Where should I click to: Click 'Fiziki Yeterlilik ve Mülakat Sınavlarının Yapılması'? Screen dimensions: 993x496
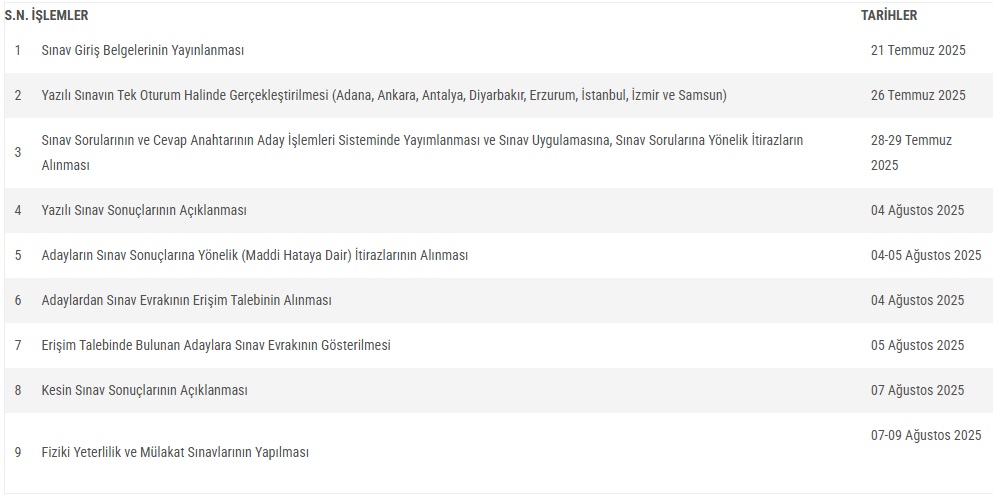click(x=175, y=452)
